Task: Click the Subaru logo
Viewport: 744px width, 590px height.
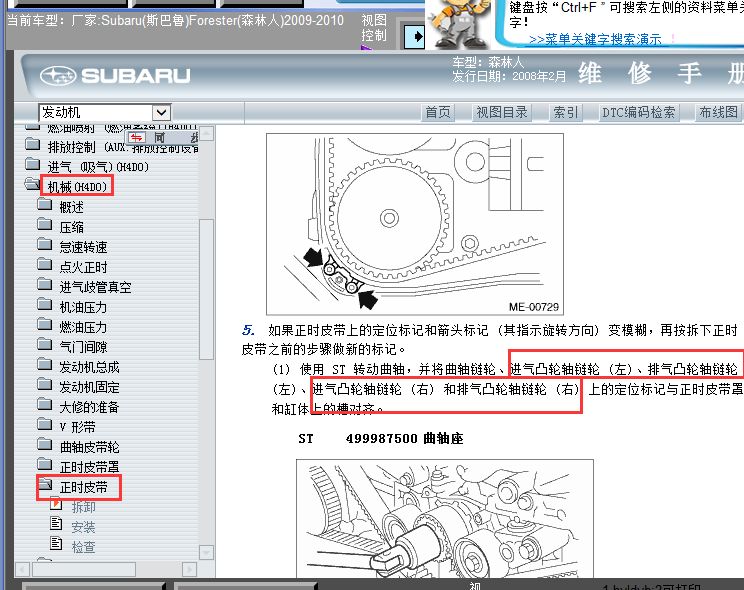Action: coord(115,75)
